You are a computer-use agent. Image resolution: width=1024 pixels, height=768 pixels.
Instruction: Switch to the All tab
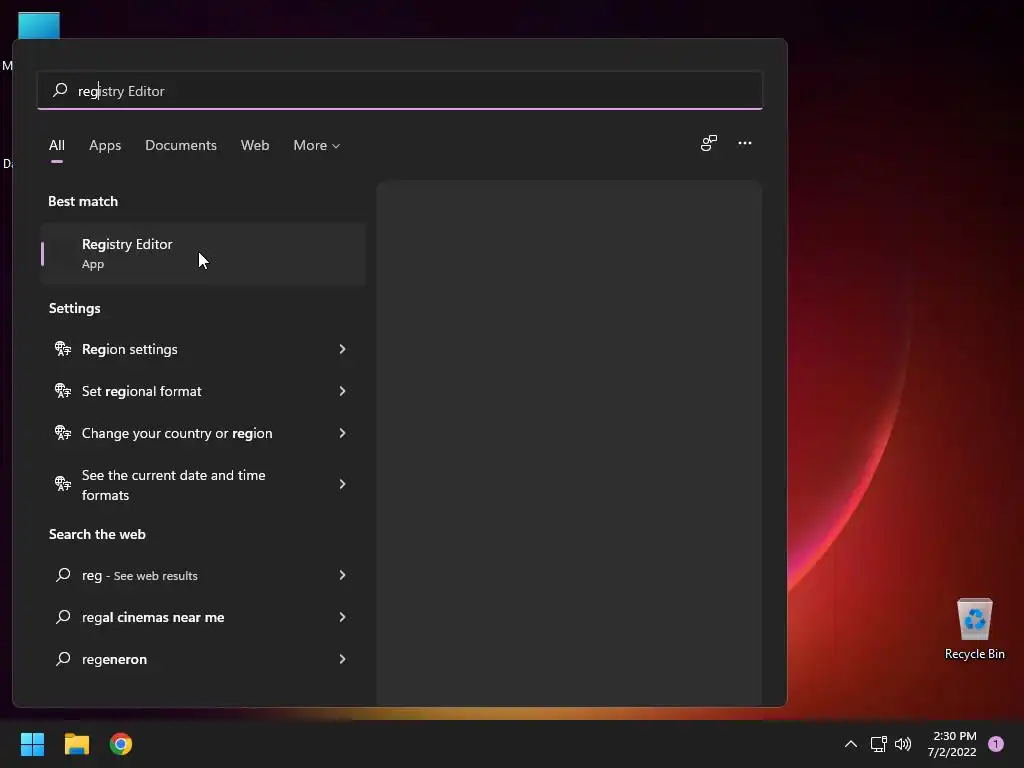click(57, 146)
